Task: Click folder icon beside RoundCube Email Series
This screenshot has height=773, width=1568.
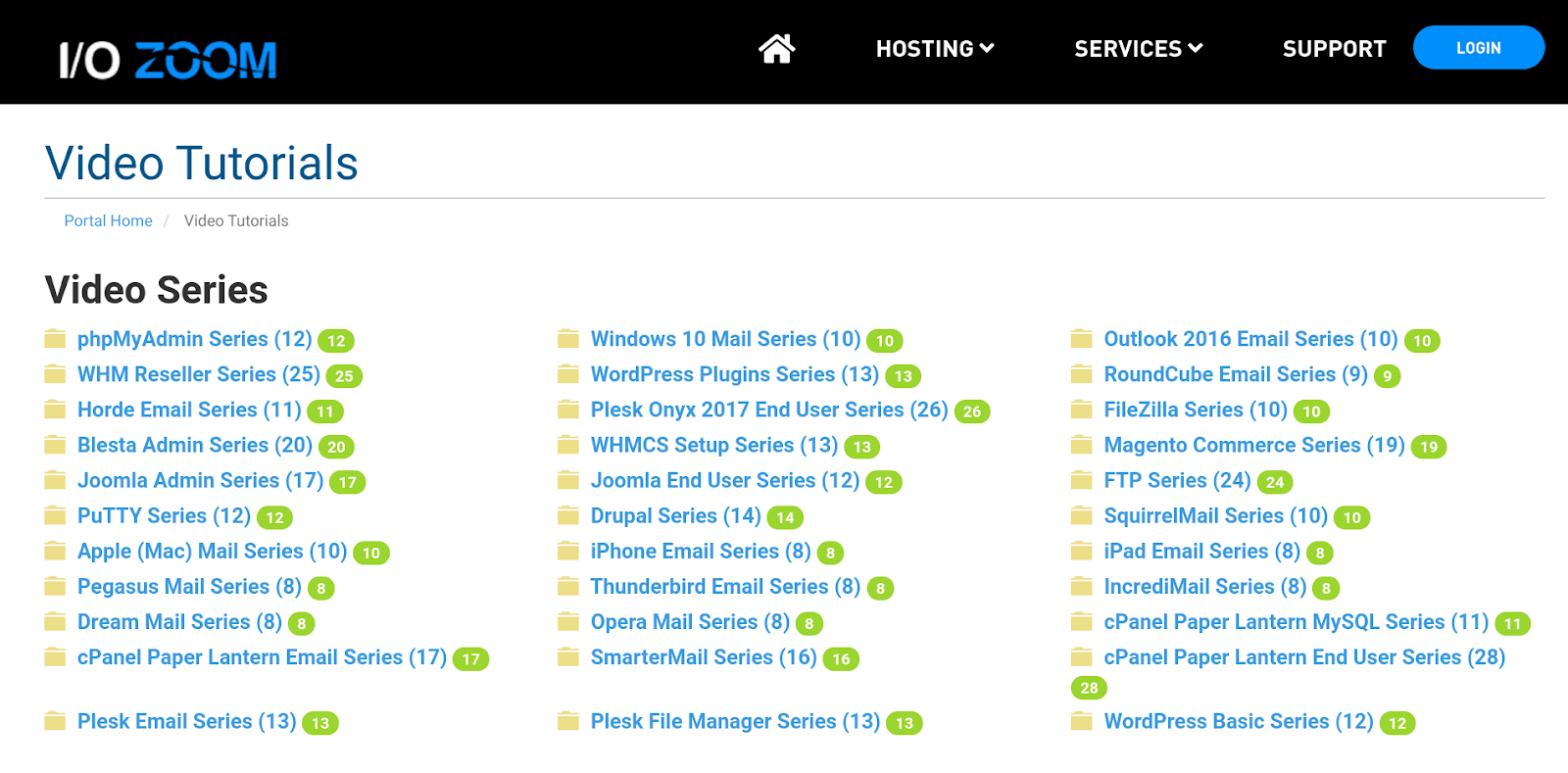Action: 1082,374
